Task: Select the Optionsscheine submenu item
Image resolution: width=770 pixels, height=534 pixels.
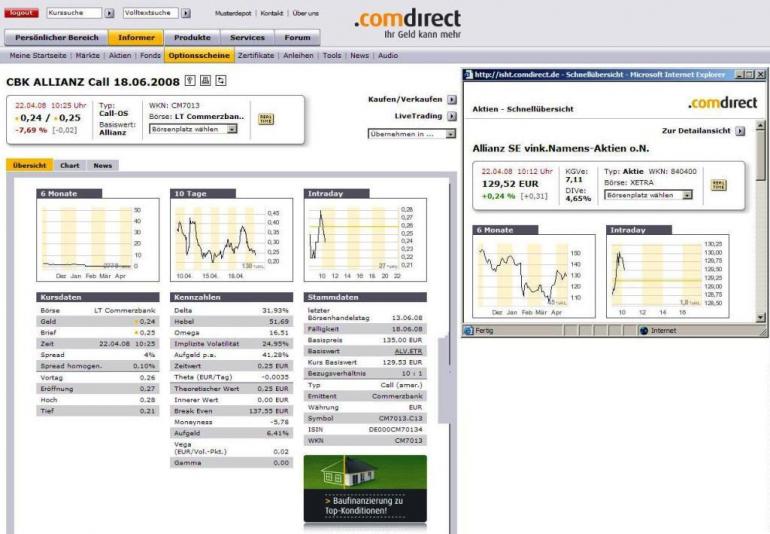Action: [199, 56]
